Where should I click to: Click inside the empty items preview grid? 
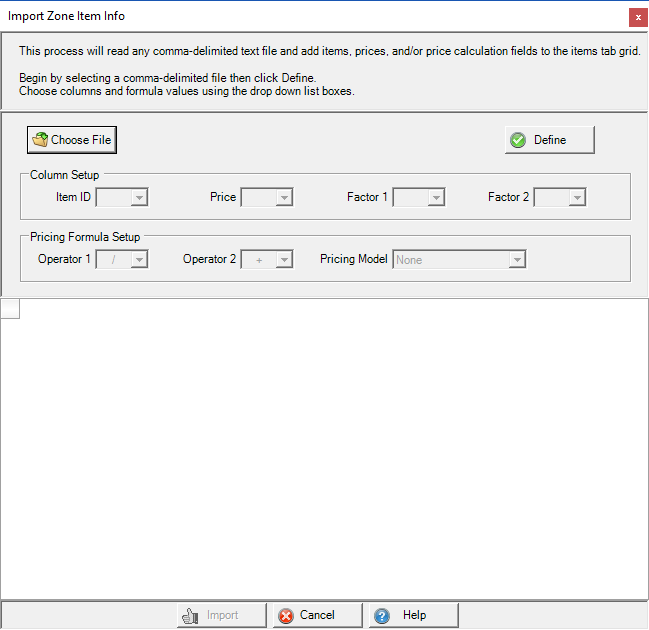coord(324,450)
